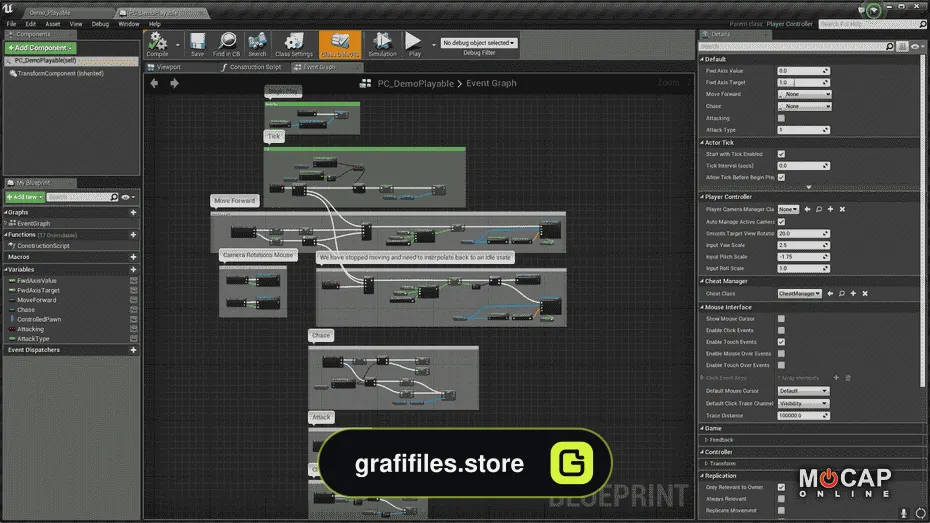The width and height of the screenshot is (930, 523).
Task: Click the Trace Distance value field
Action: 803,416
